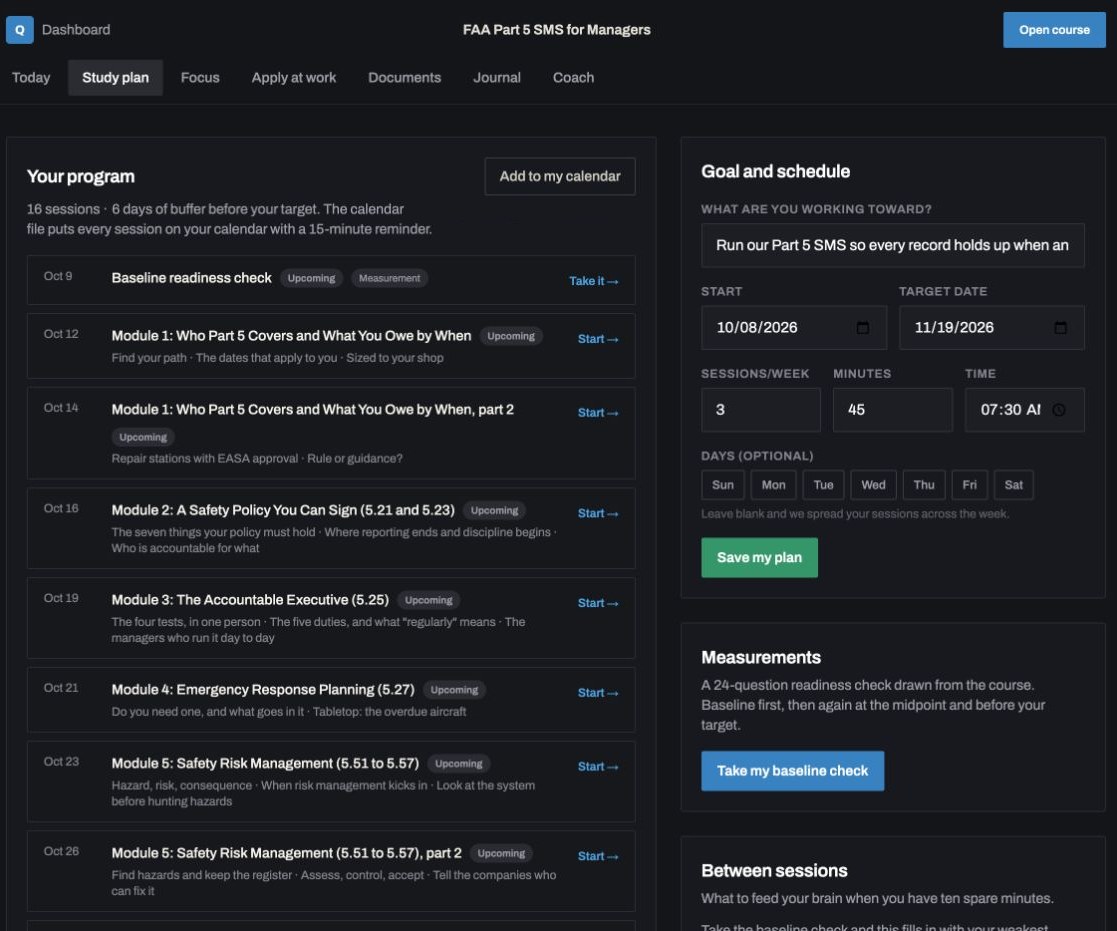Screen dimensions: 1117x931
Task: Toggle the Fri day chip
Action: [970, 485]
